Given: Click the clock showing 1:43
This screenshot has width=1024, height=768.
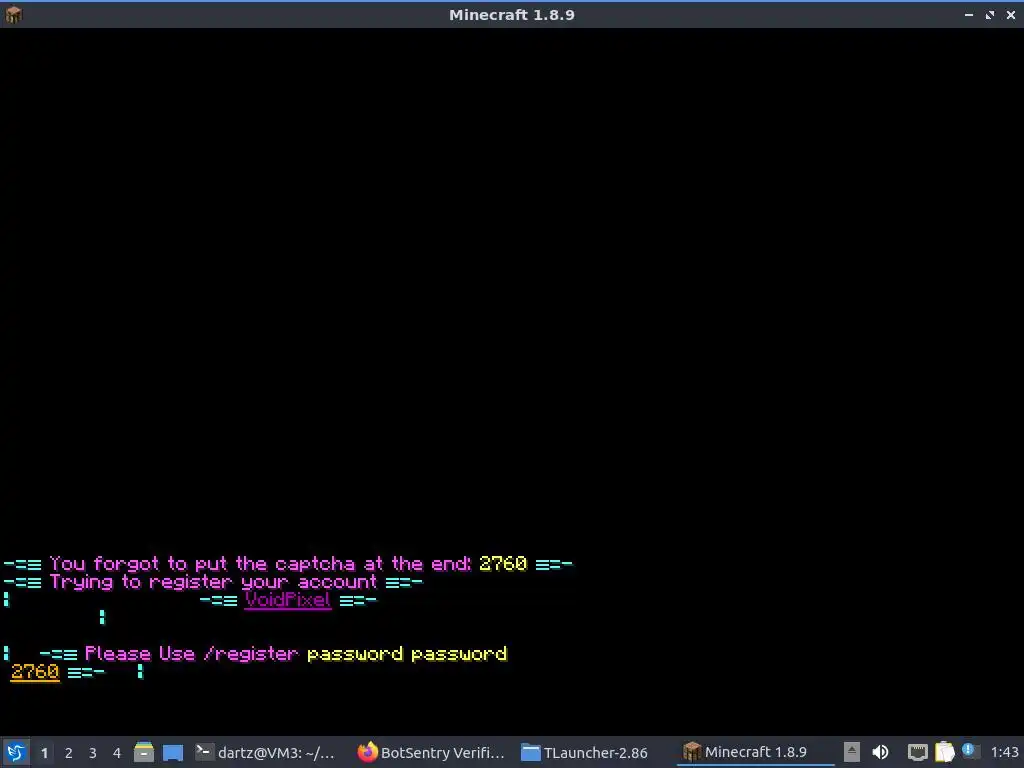Looking at the screenshot, I should [1004, 752].
